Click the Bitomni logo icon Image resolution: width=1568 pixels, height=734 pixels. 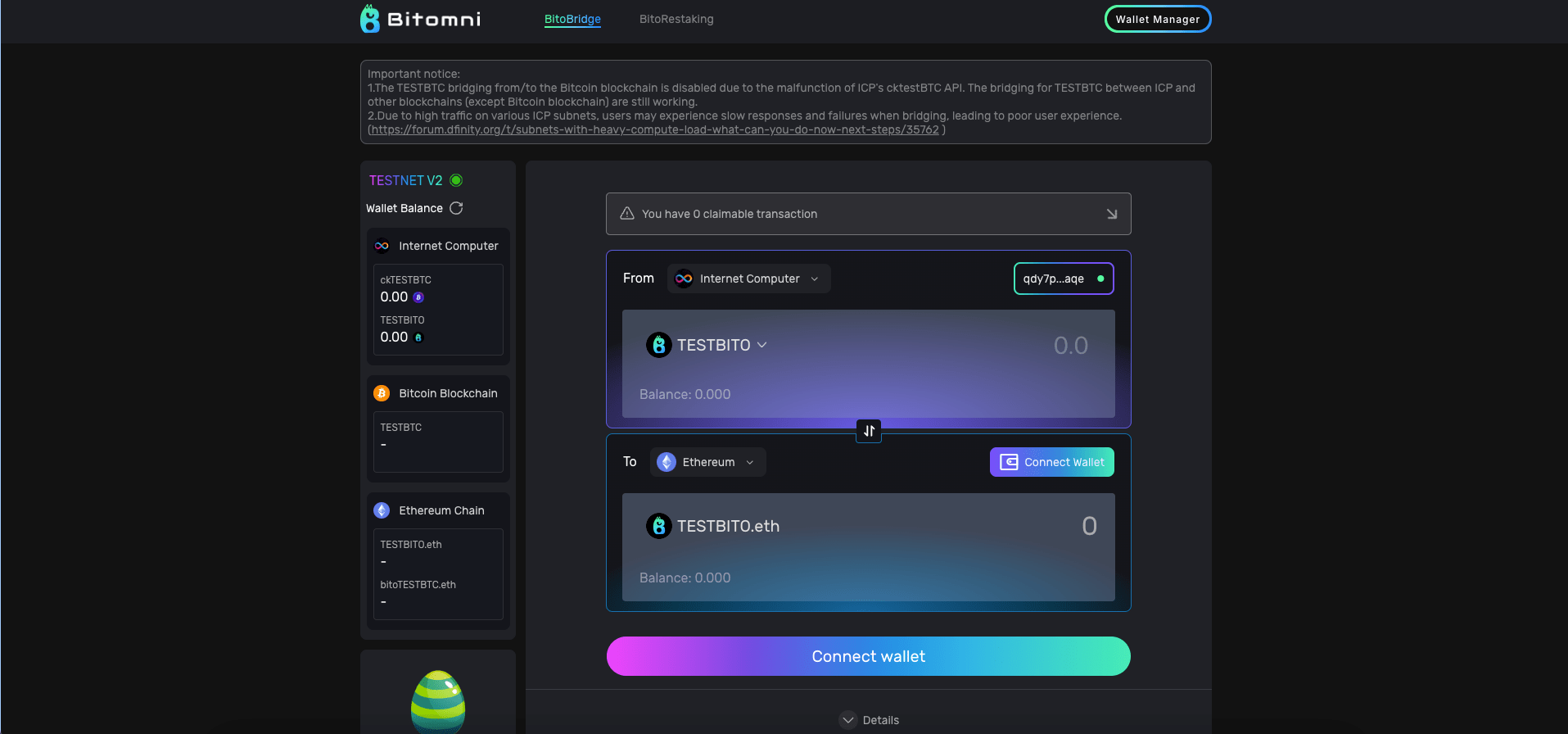370,19
